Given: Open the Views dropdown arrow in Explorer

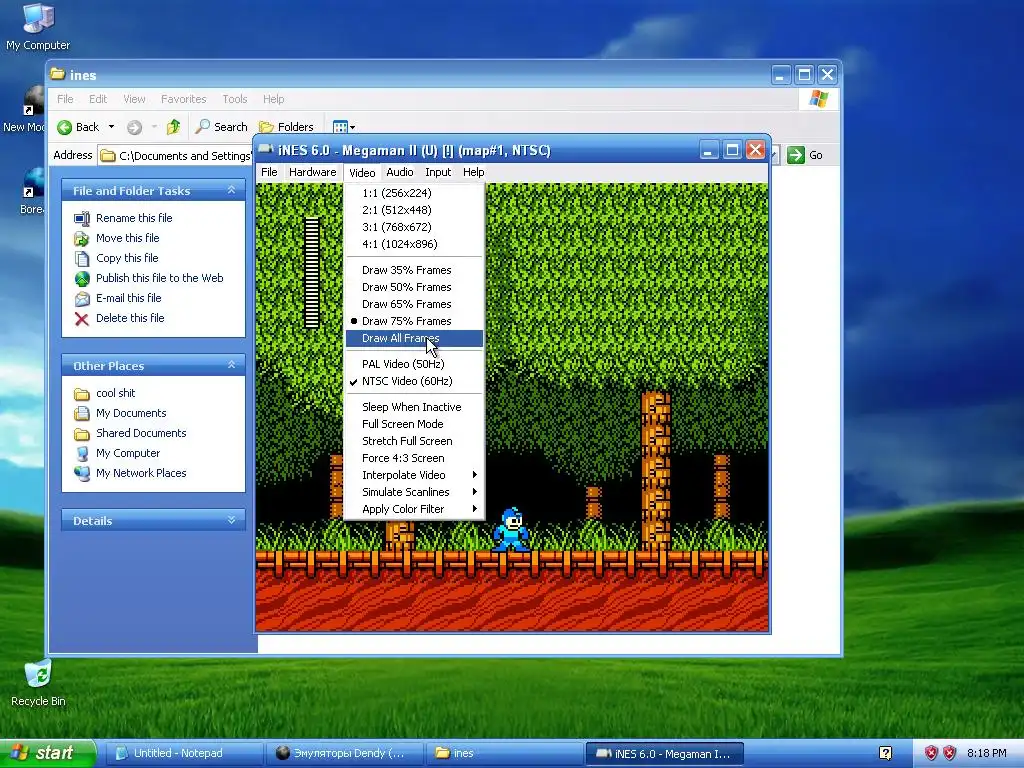Looking at the screenshot, I should point(353,128).
